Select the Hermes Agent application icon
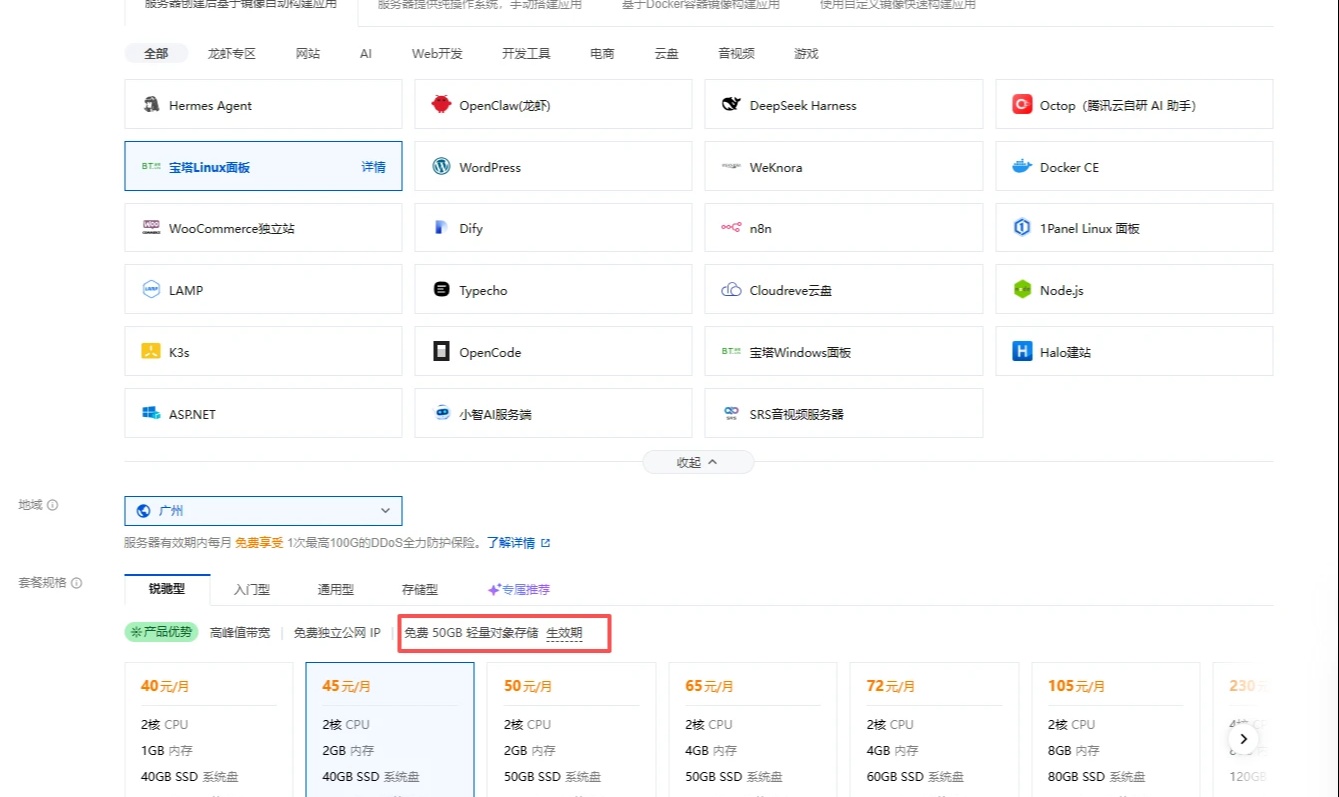Screen dimensions: 1339x797 [151, 105]
